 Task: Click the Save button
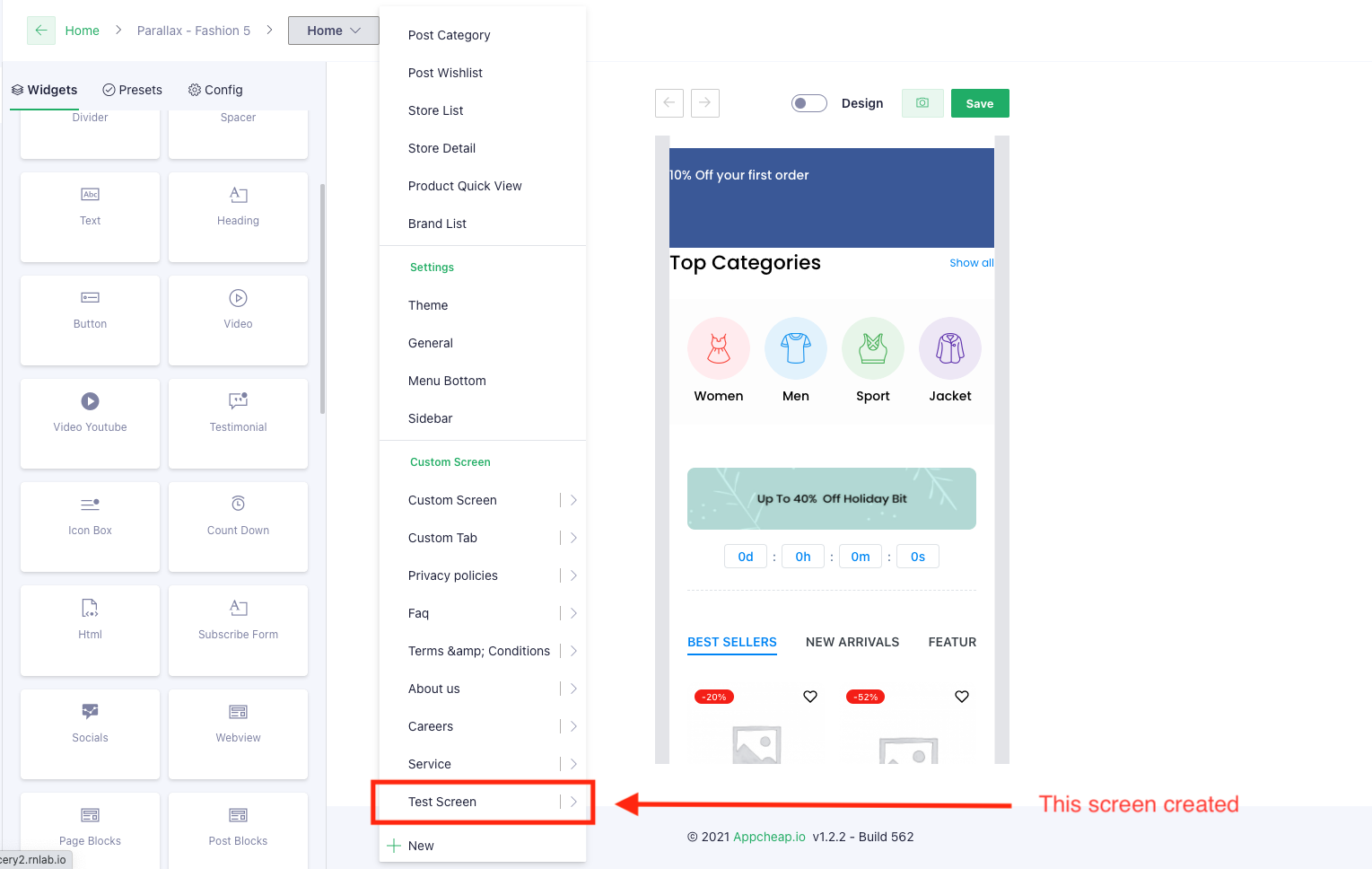tap(979, 102)
